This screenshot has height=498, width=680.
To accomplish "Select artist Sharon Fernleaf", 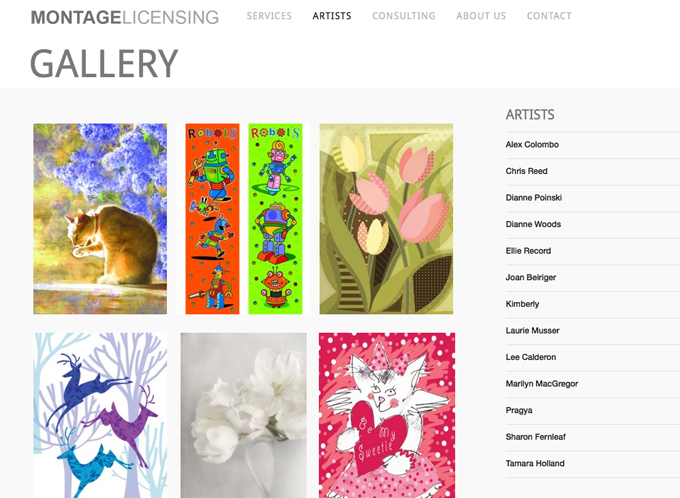I will pos(536,437).
